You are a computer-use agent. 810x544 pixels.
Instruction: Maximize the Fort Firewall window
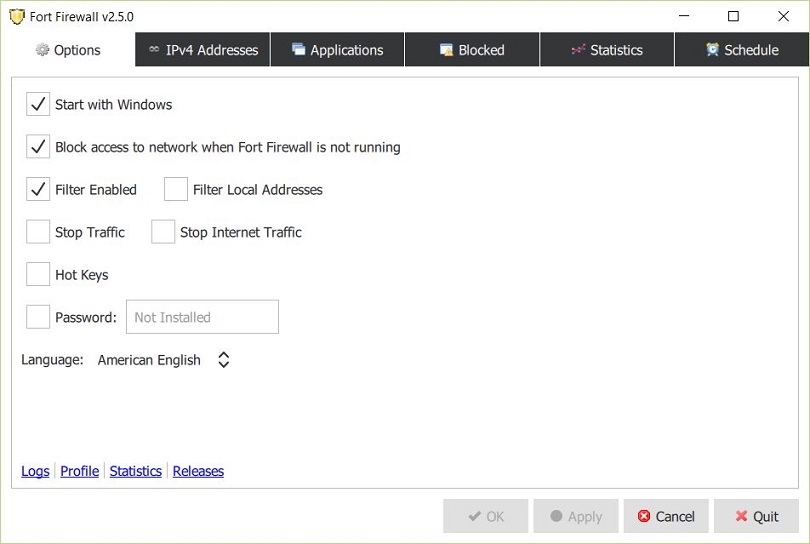click(733, 16)
